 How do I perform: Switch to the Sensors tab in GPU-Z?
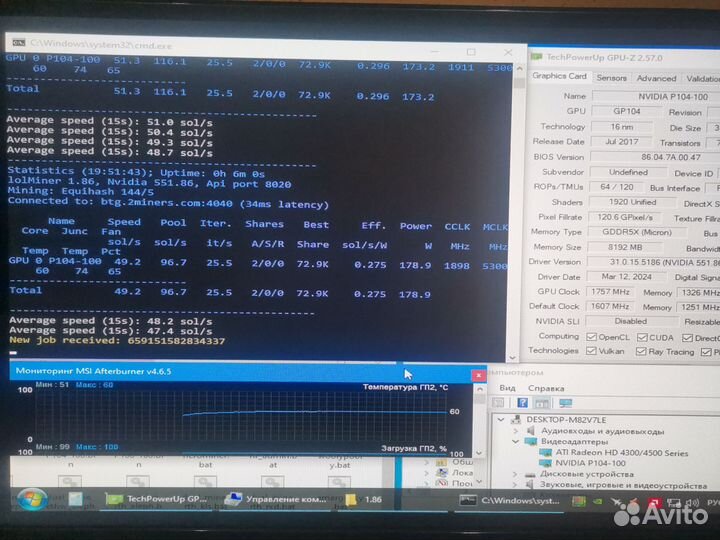pos(611,78)
